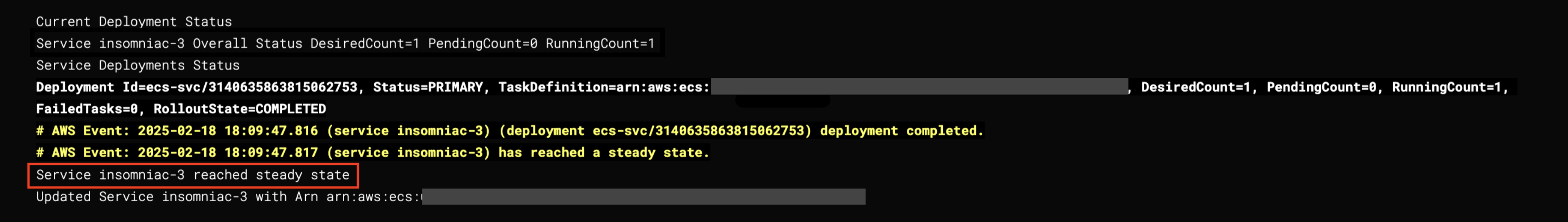Screen dimensions: 1568x222
Task: Click PendingCount=0 in the Overall Status line
Action: 483,44
